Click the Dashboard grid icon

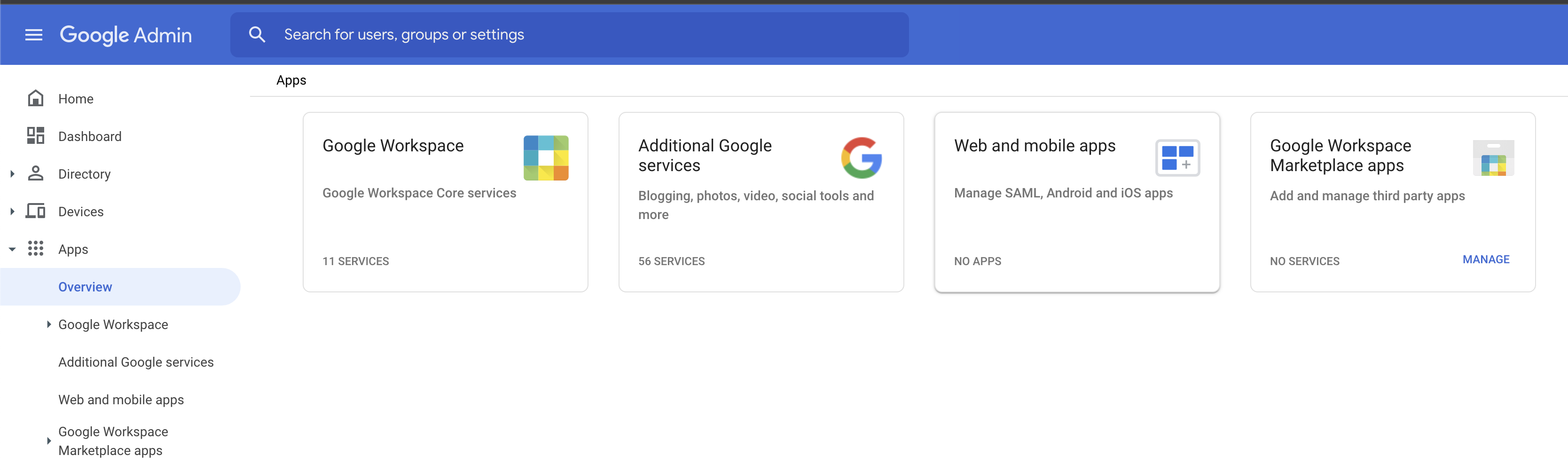[35, 136]
